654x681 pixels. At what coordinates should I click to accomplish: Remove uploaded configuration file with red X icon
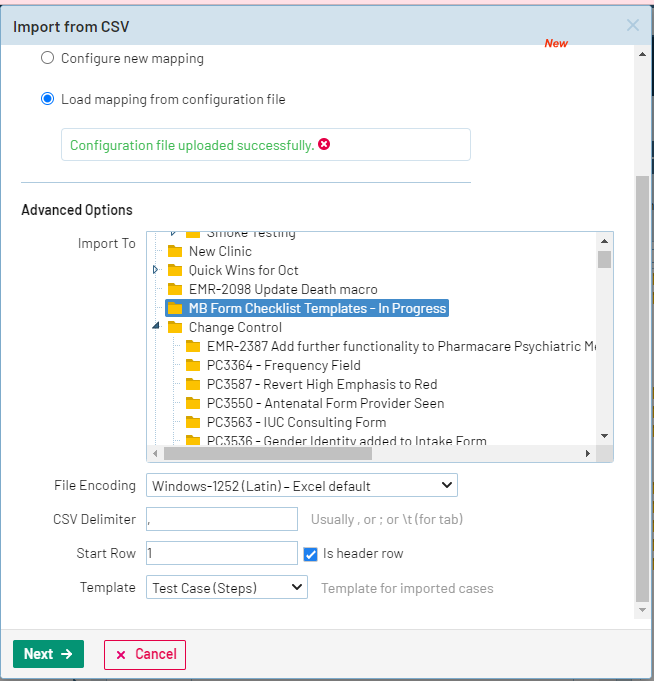pyautogui.click(x=324, y=145)
